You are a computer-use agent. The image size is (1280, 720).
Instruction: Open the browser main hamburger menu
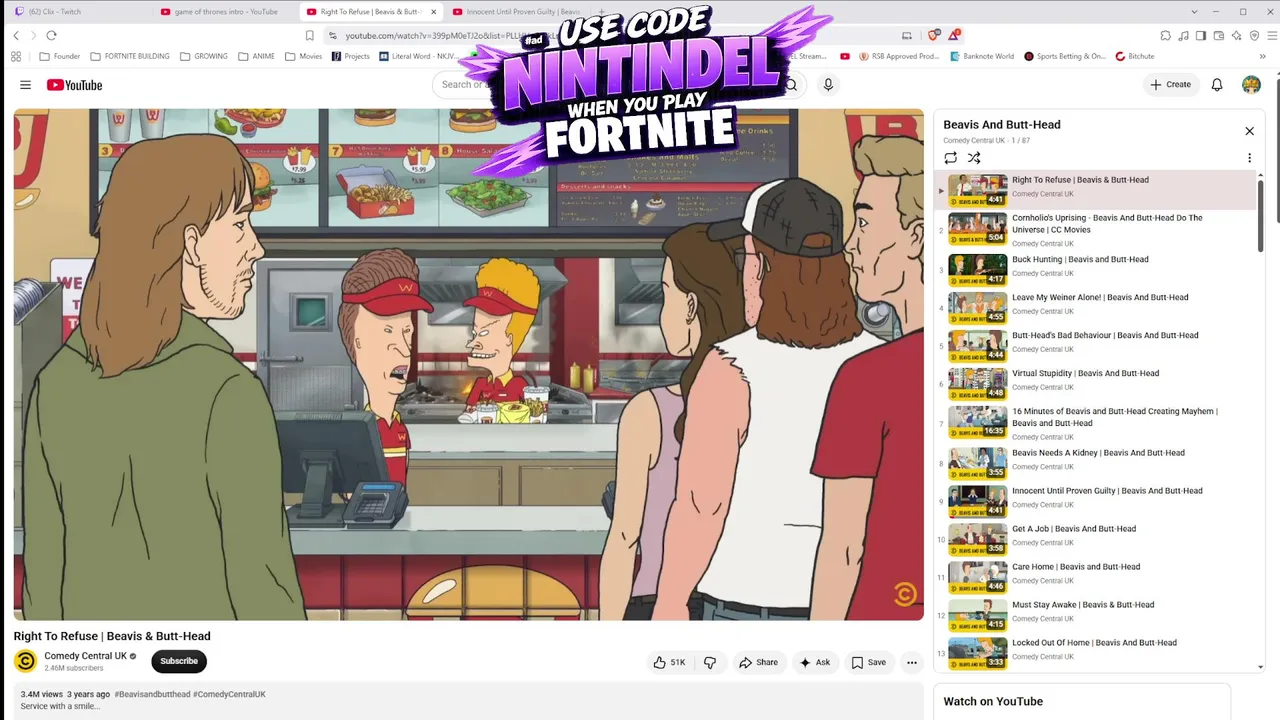[x=1270, y=36]
